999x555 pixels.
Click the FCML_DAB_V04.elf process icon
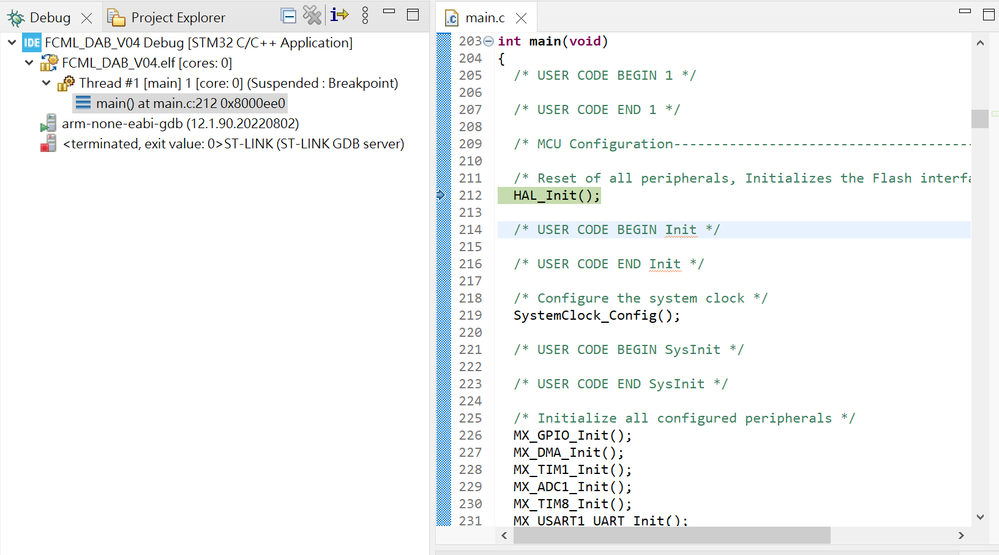[48, 63]
